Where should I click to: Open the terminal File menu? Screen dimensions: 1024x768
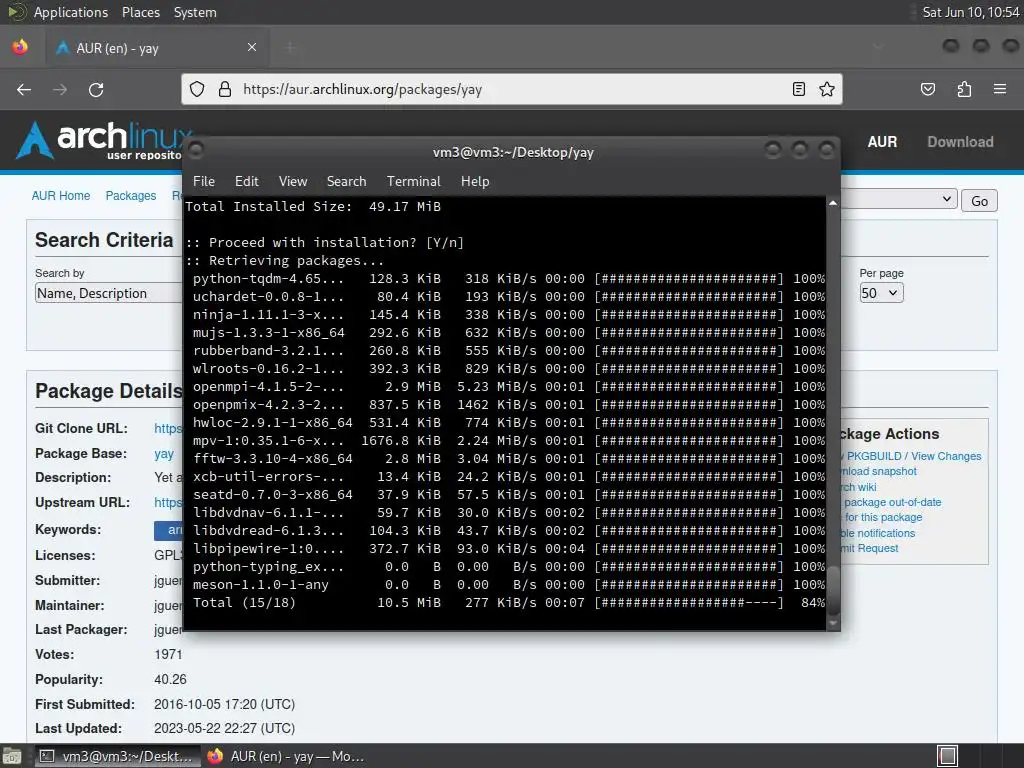tap(204, 182)
